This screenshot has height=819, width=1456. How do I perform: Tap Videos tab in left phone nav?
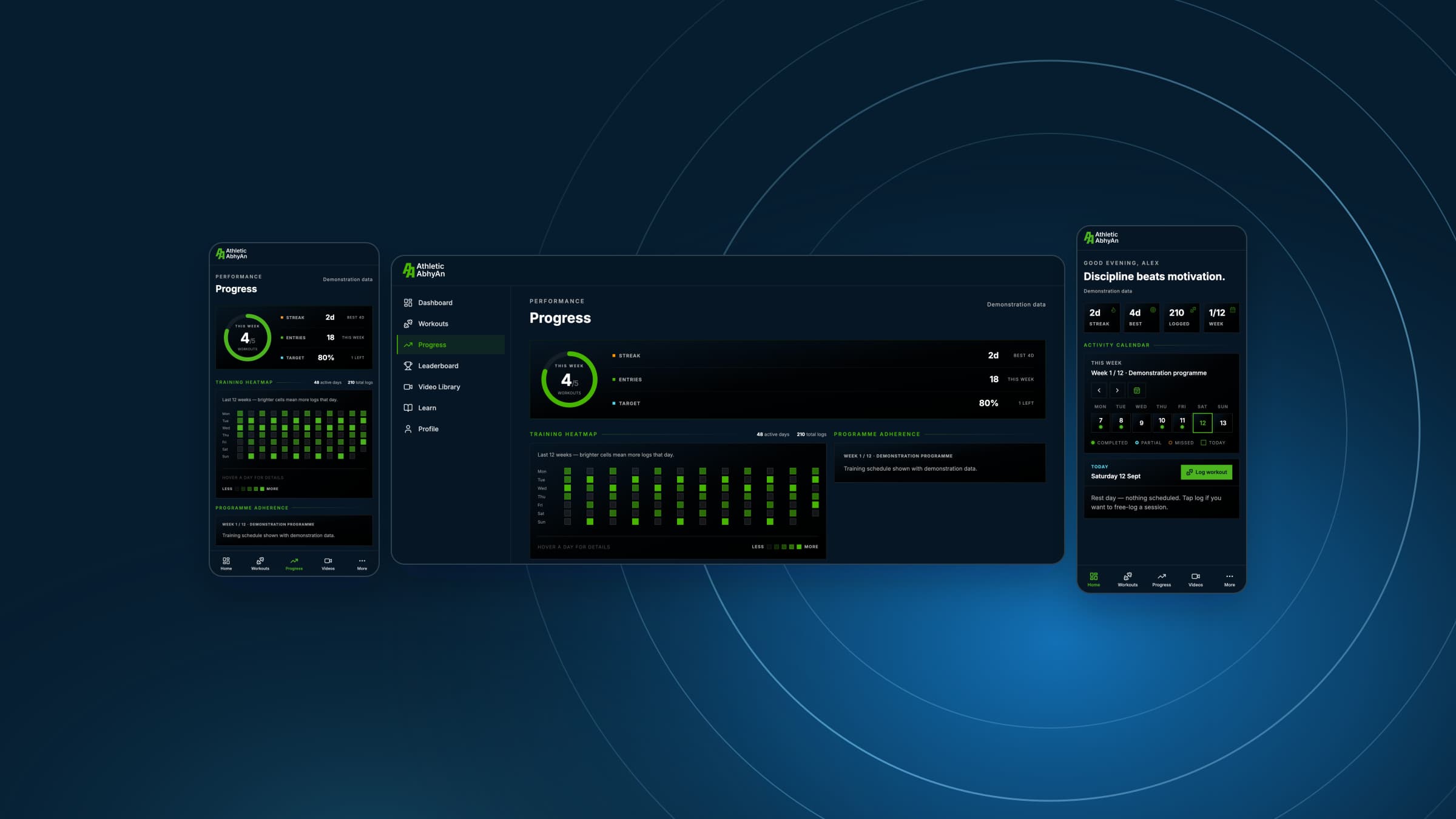pyautogui.click(x=328, y=564)
